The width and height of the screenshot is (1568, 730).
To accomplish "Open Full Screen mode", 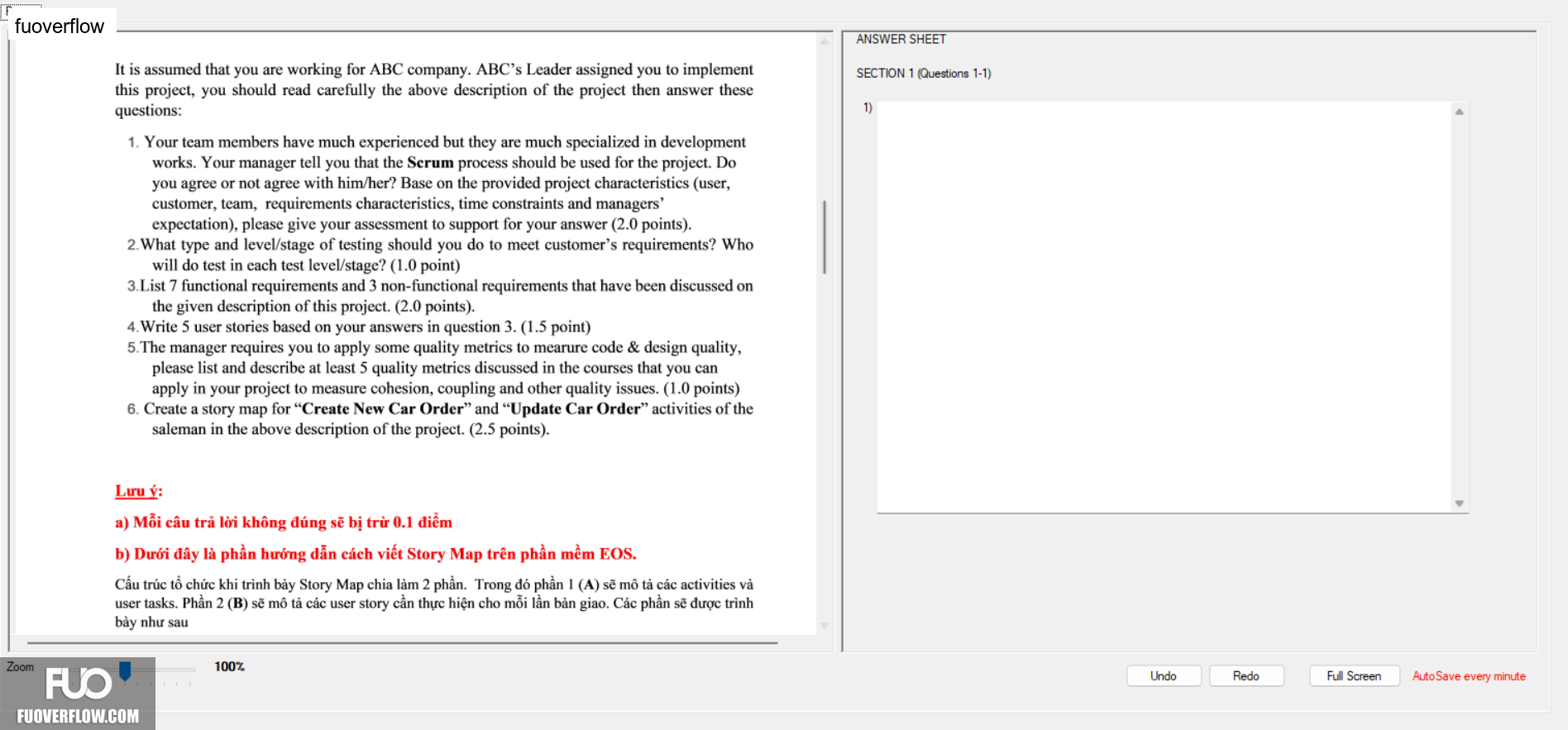I will pos(1354,675).
